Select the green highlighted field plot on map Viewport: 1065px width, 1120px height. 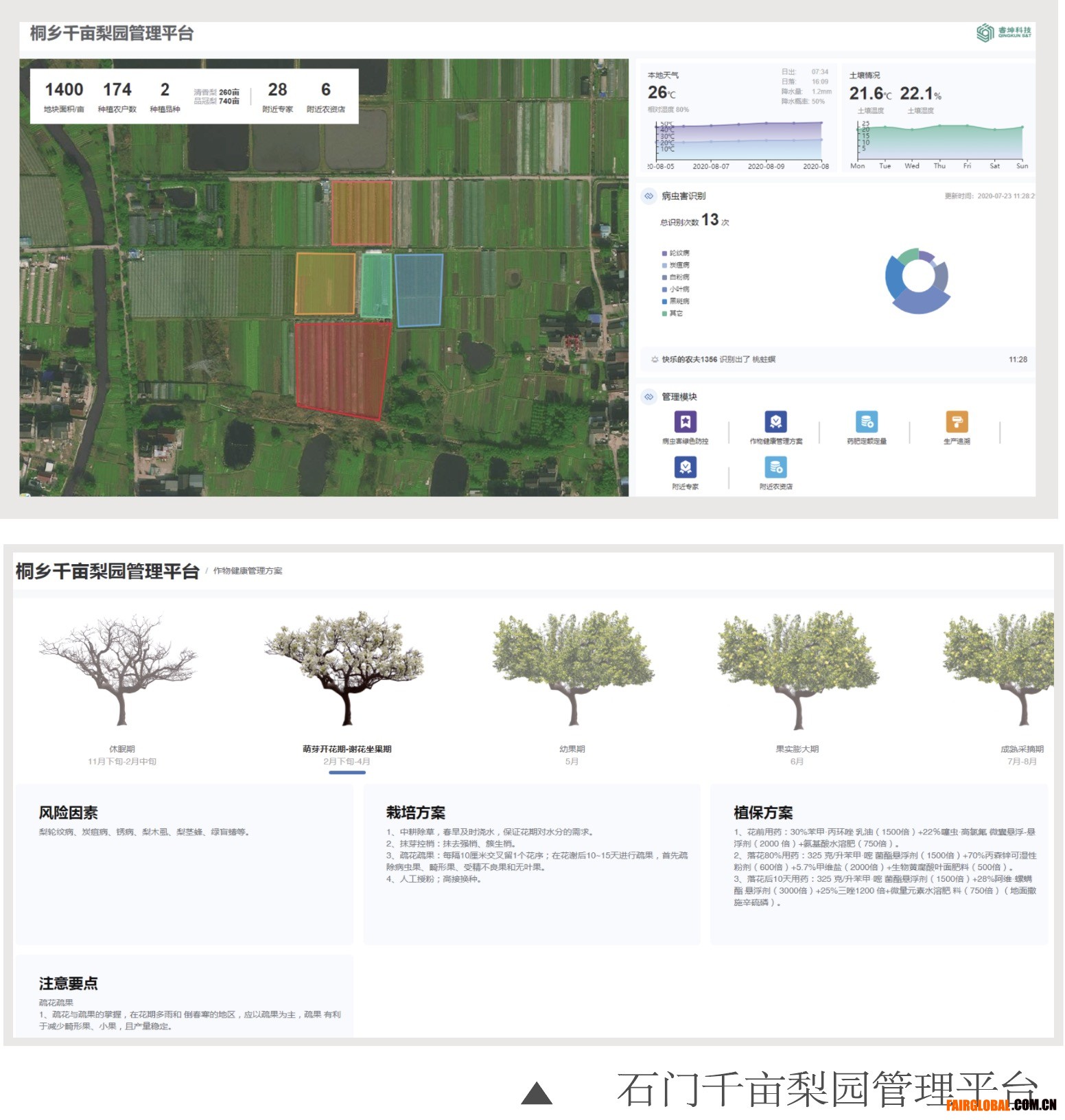[376, 285]
